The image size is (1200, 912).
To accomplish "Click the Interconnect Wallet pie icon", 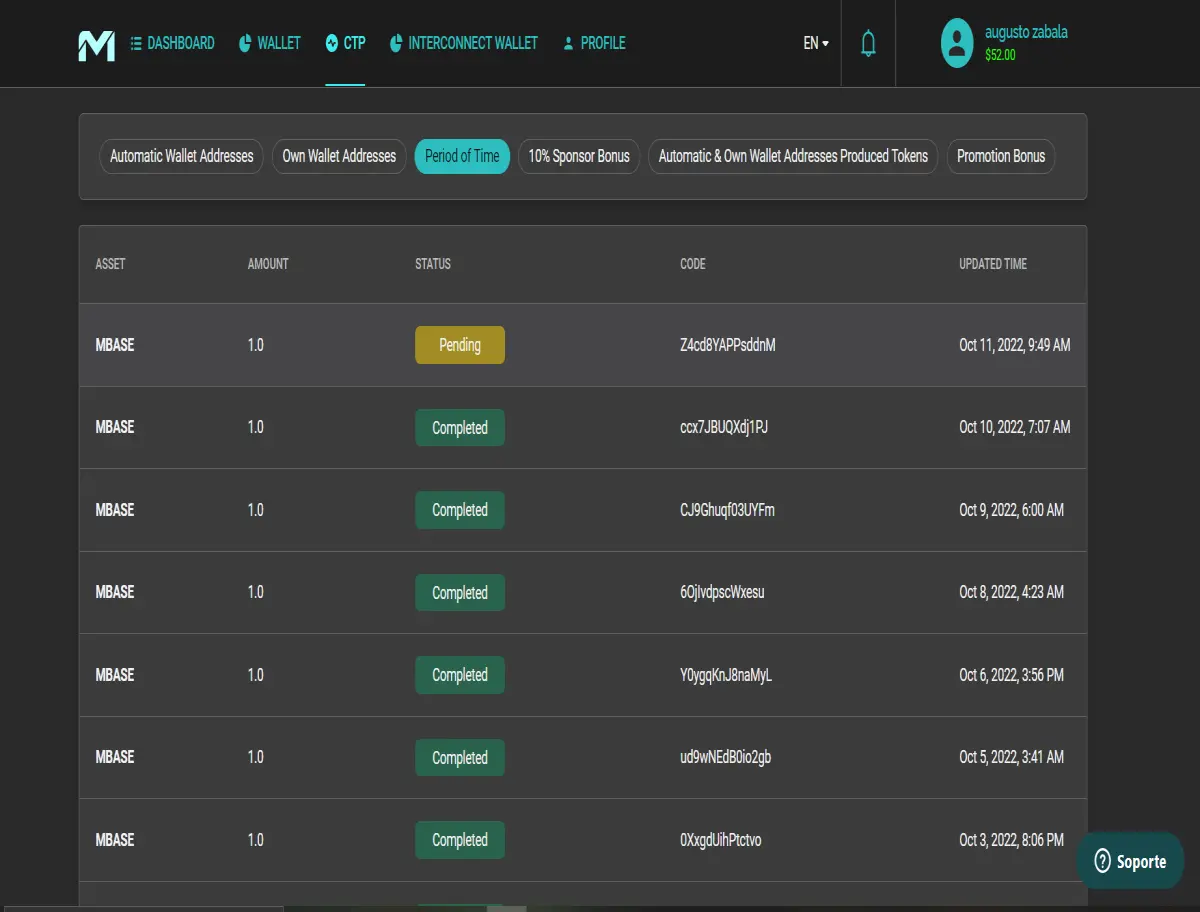I will tap(396, 43).
